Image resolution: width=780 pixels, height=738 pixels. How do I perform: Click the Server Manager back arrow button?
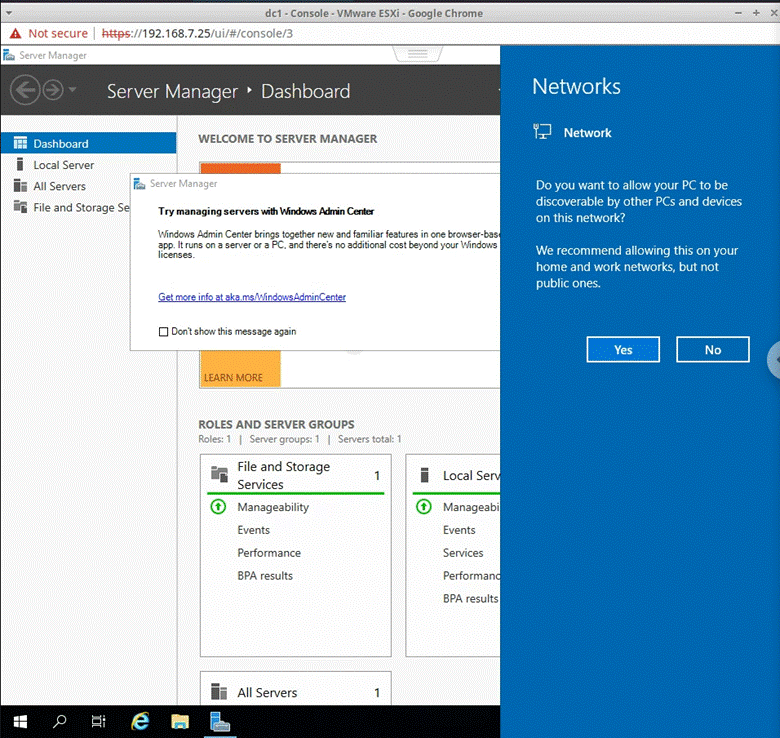(x=24, y=90)
